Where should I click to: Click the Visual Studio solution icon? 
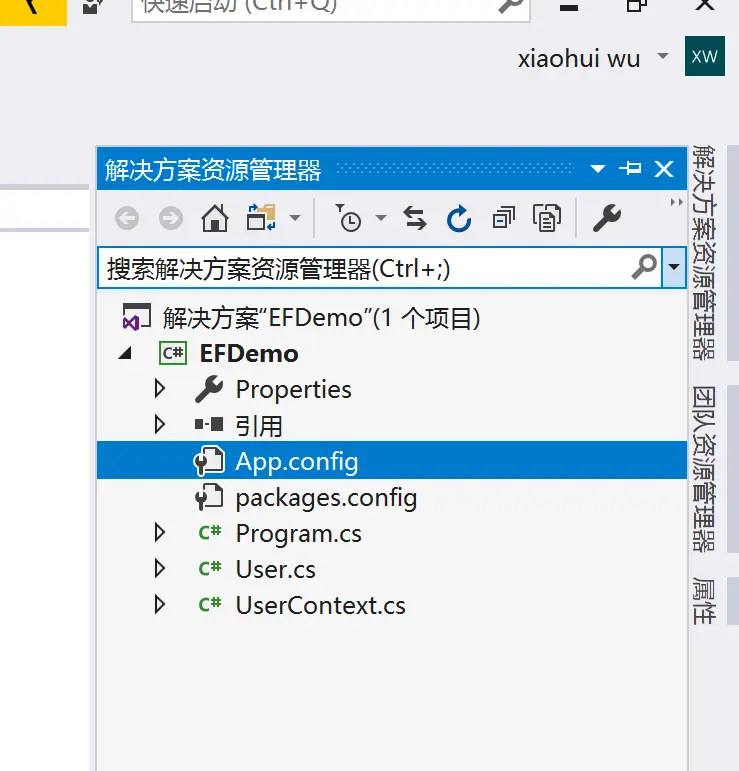pos(136,317)
